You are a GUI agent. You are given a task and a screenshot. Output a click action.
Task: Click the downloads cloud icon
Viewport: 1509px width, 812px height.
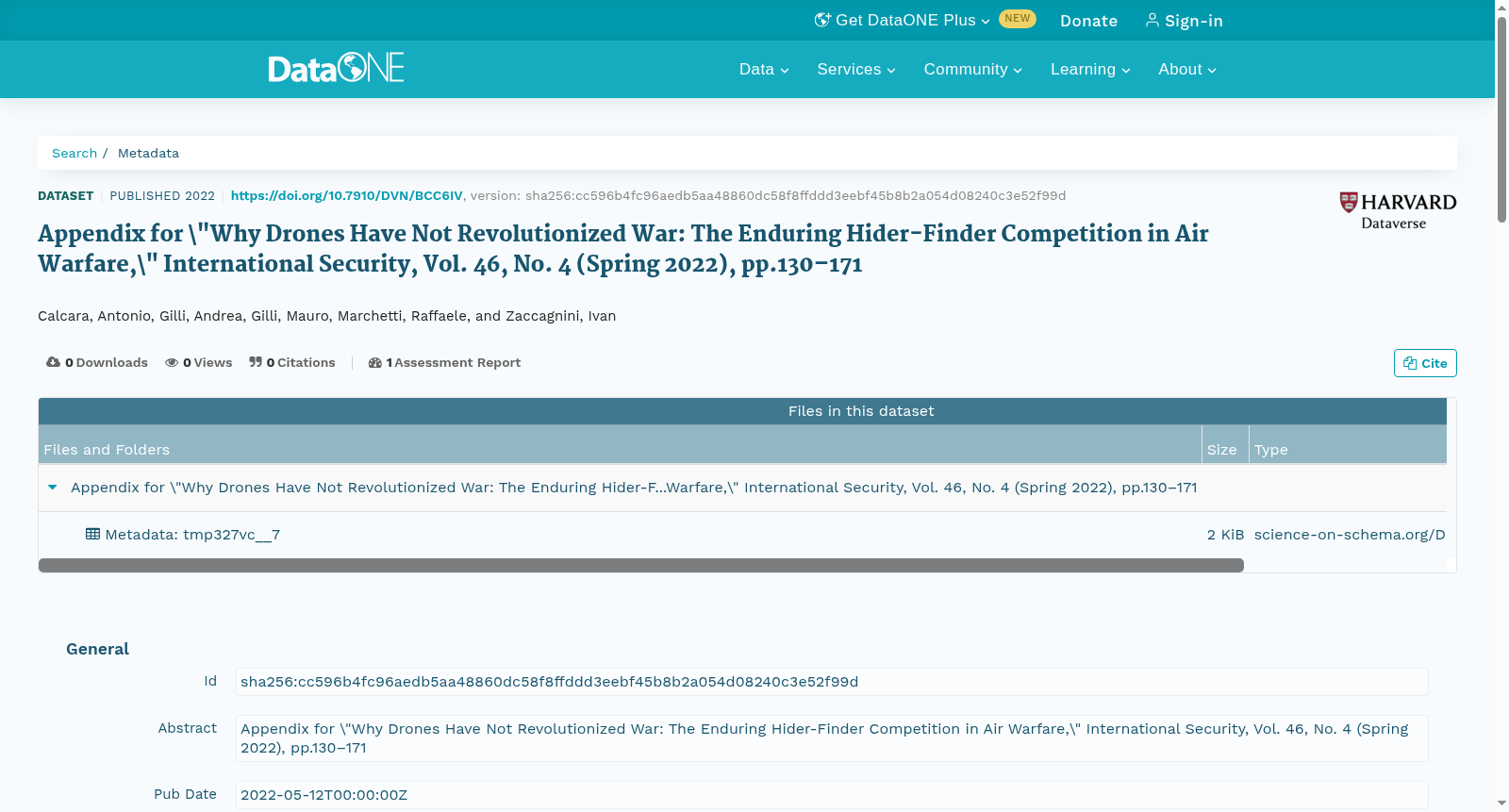coord(53,362)
